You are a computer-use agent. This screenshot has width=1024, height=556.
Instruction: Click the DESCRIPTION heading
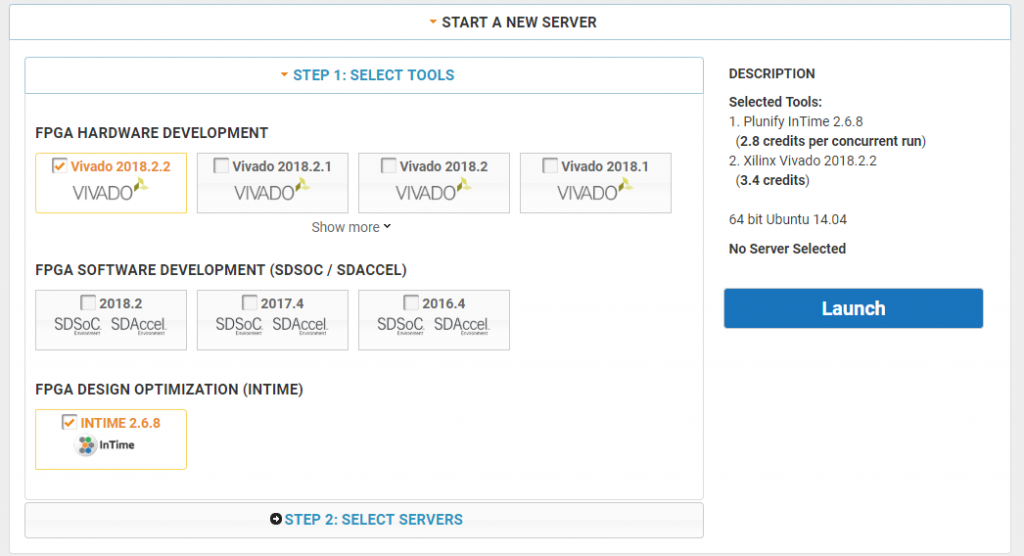click(772, 74)
